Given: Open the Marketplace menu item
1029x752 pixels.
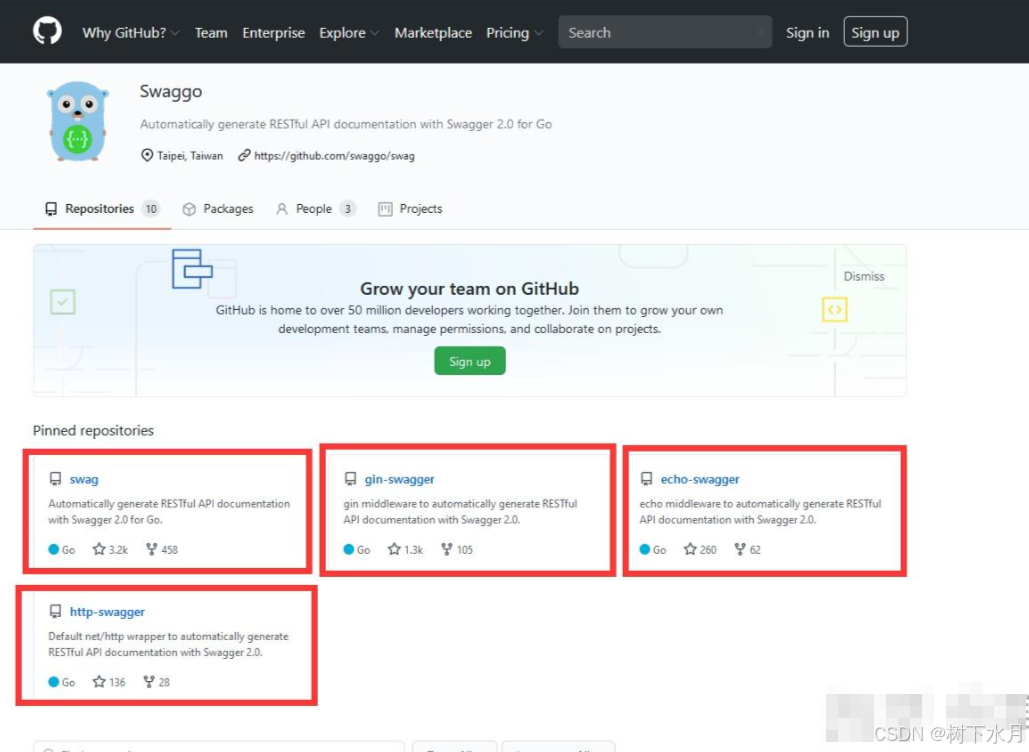Looking at the screenshot, I should [433, 32].
